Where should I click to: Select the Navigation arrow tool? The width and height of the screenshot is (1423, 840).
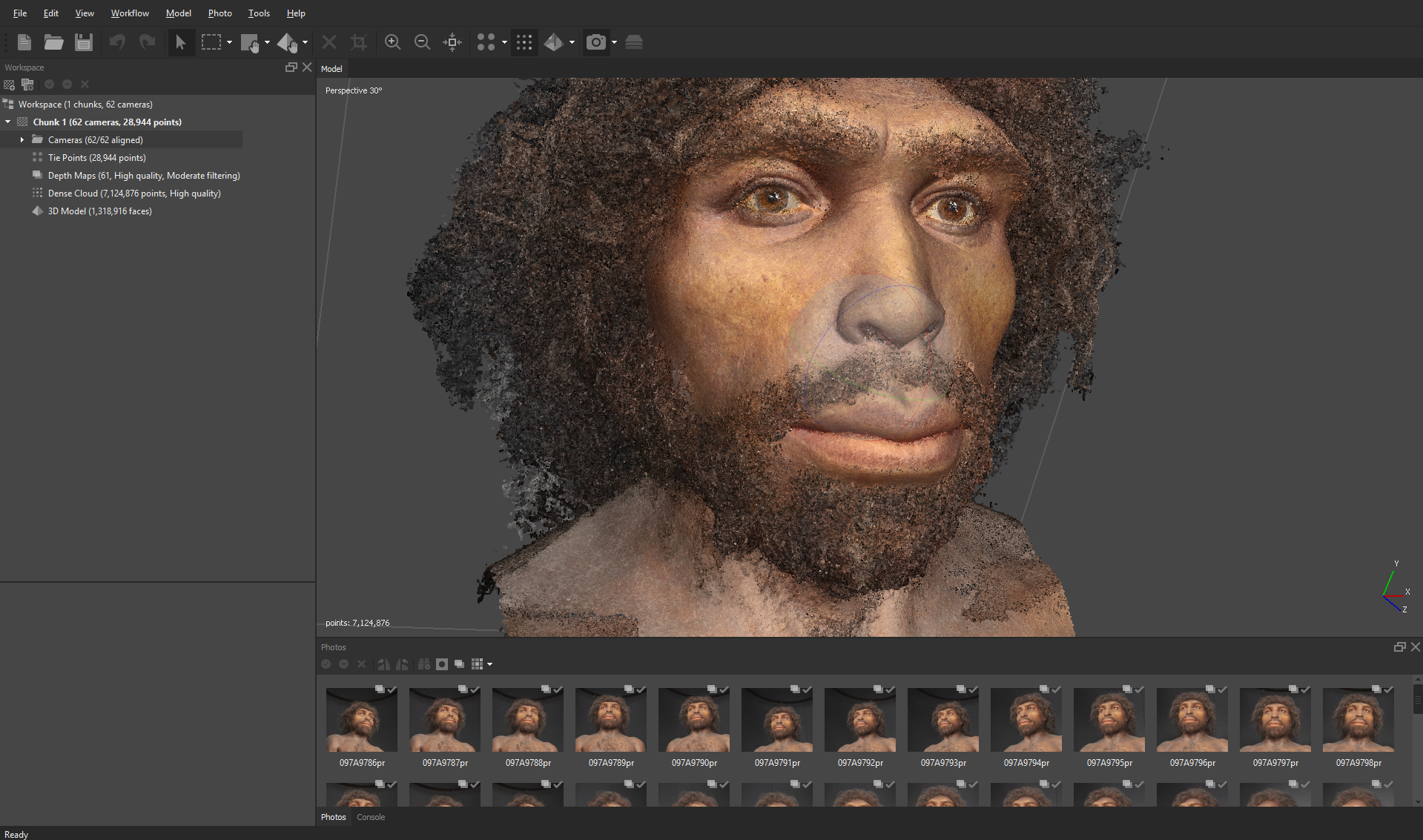click(181, 42)
